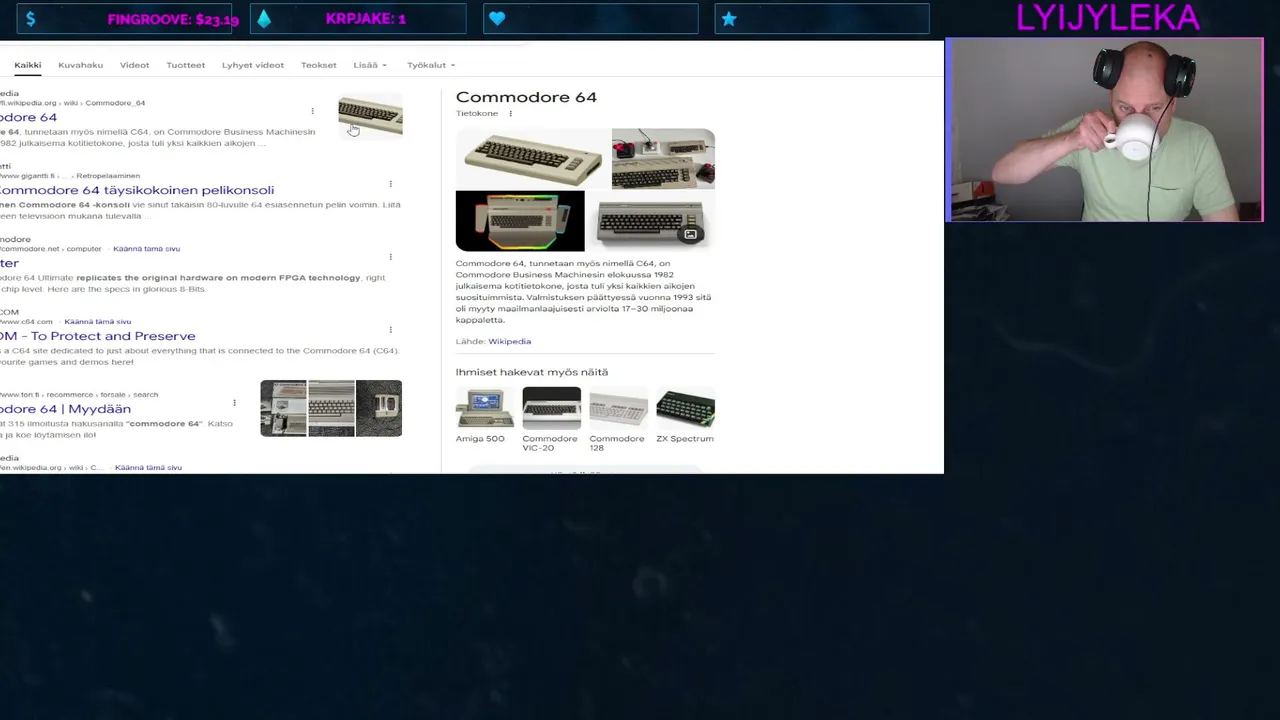Click 'Käännä tämä sivu' for commodore.net result
This screenshot has height=720, width=1280.
(x=146, y=249)
